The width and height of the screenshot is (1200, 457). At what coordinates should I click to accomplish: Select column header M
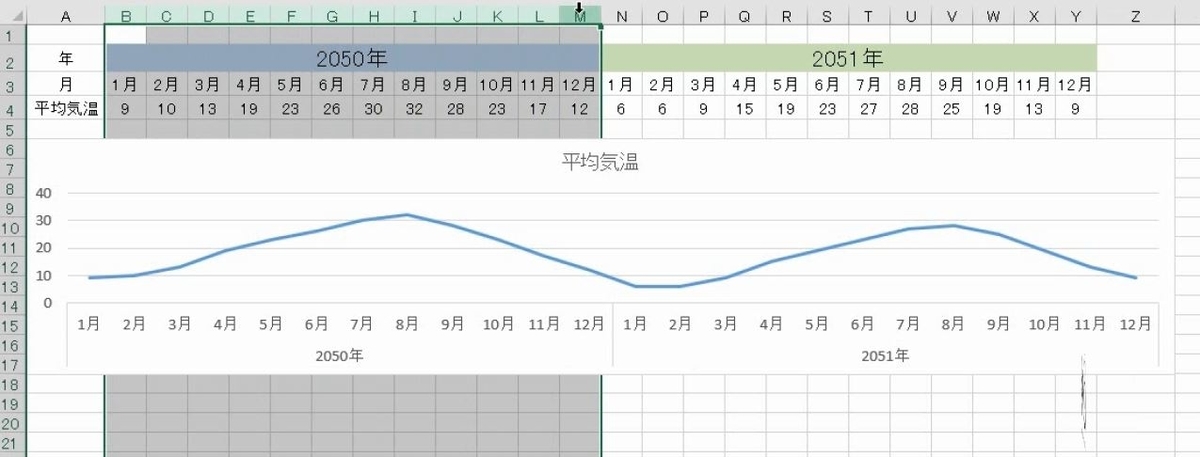pyautogui.click(x=580, y=16)
